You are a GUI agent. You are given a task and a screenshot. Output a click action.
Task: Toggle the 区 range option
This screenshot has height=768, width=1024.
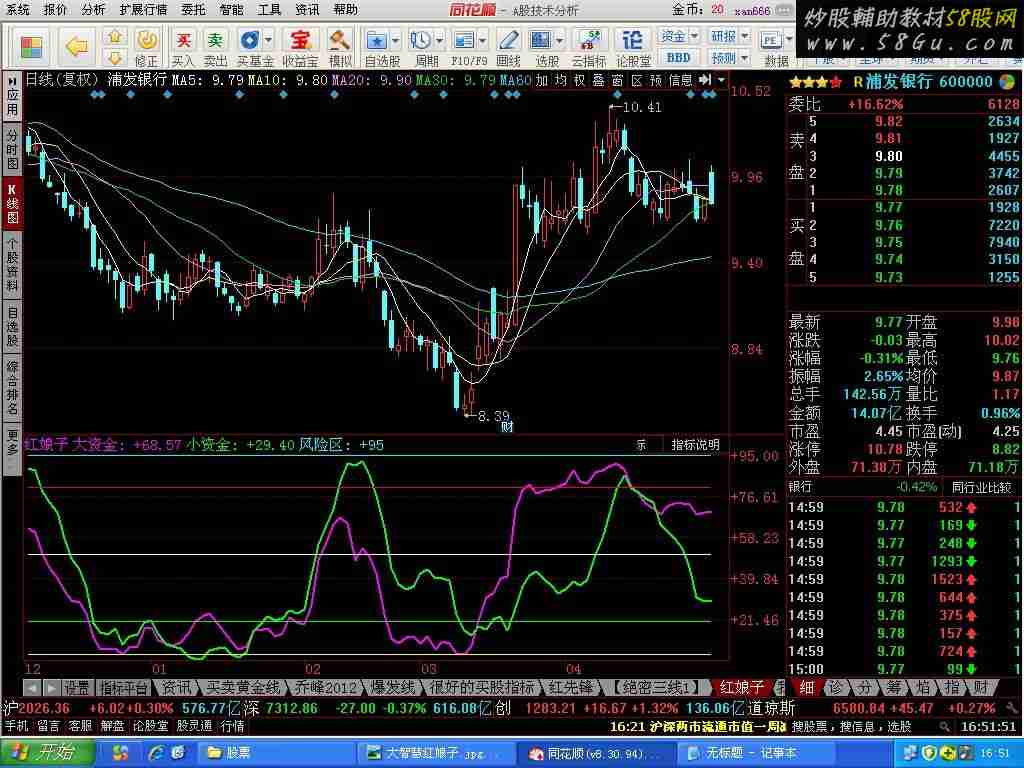pyautogui.click(x=637, y=80)
